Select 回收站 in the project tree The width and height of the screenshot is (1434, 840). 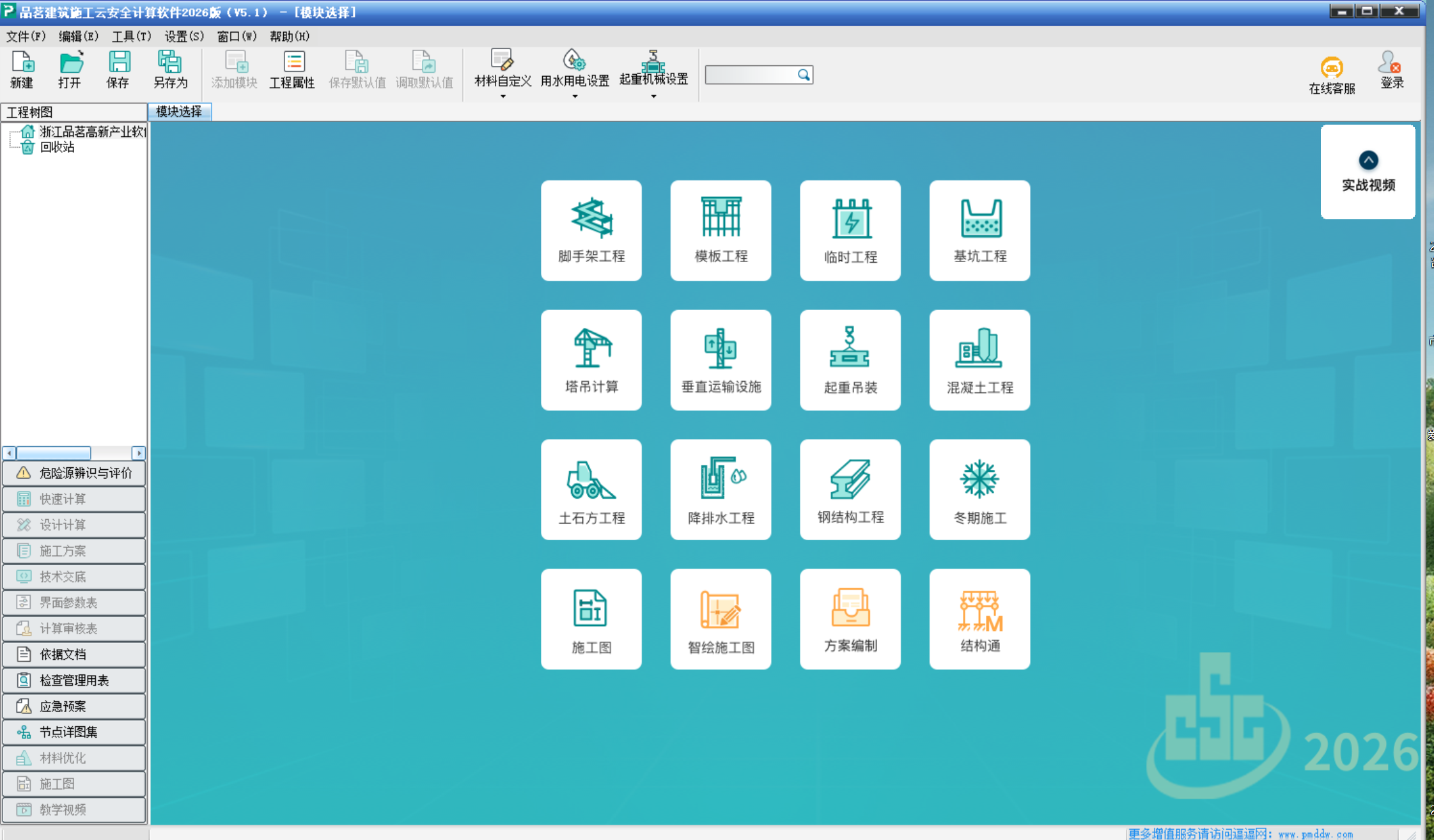(x=57, y=147)
